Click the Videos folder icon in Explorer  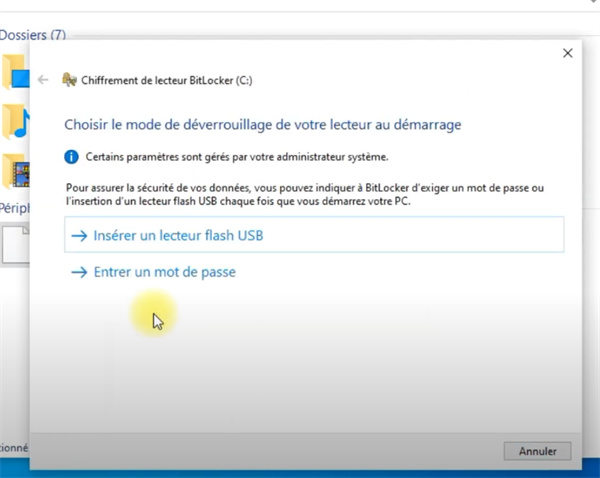(x=15, y=171)
